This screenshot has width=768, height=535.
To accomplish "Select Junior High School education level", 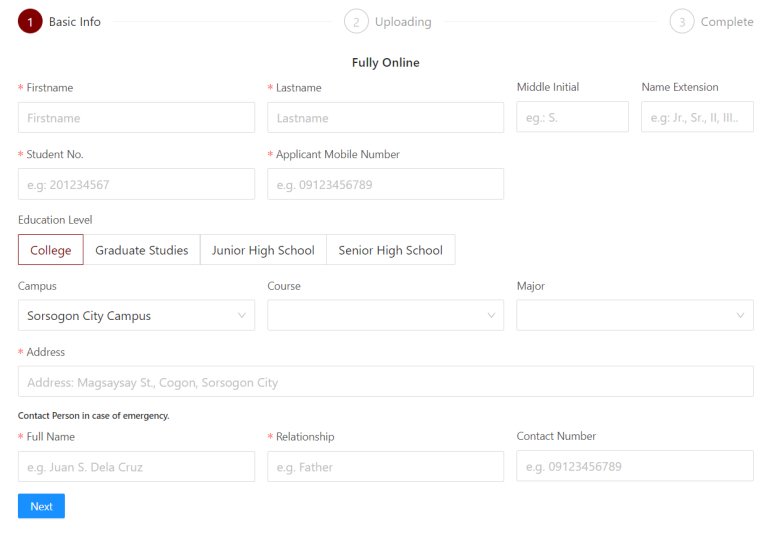I will click(263, 250).
